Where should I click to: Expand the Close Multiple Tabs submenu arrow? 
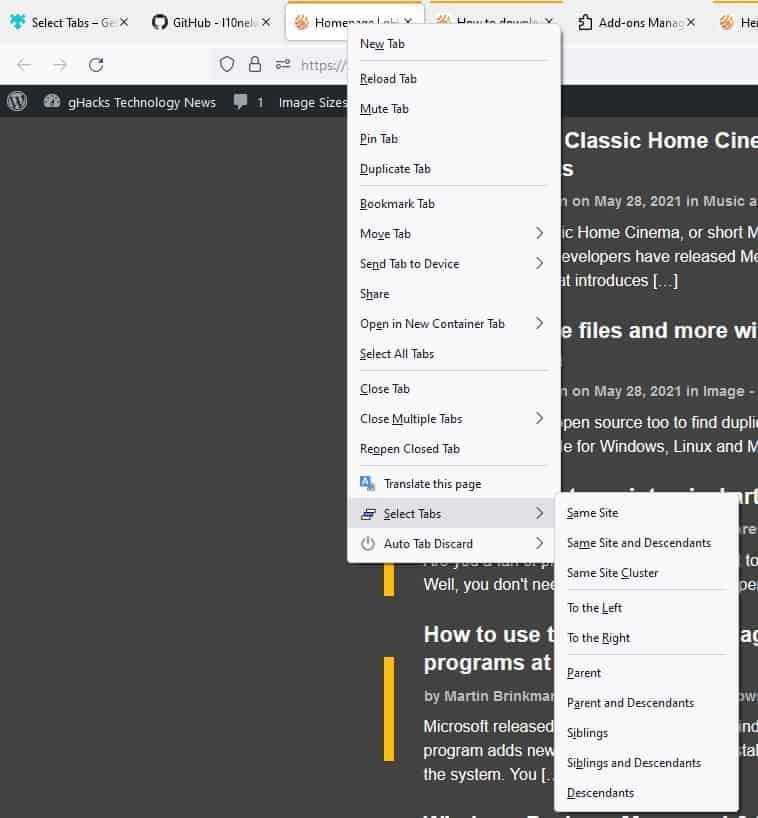pos(539,418)
